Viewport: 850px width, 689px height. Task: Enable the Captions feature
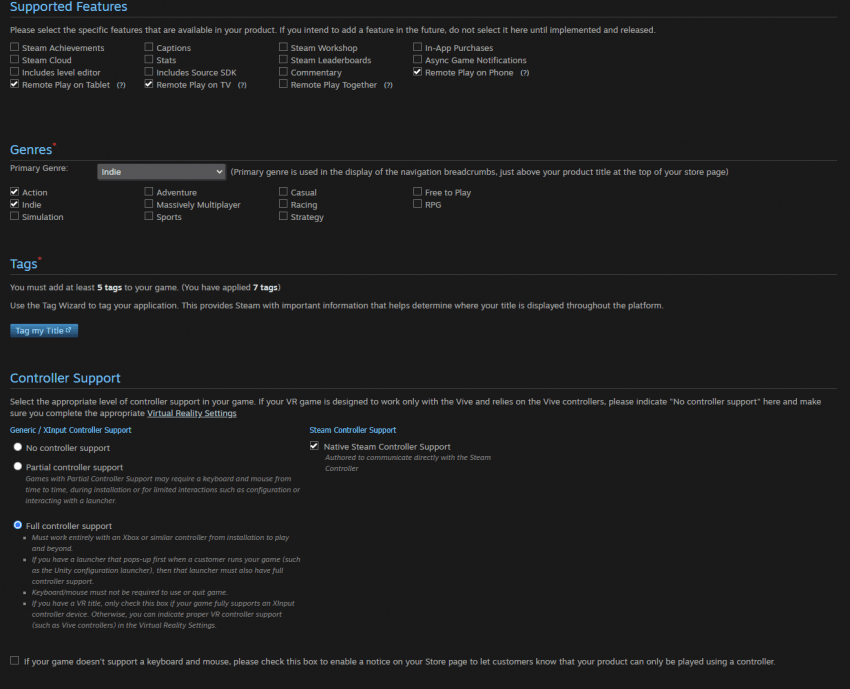(149, 47)
